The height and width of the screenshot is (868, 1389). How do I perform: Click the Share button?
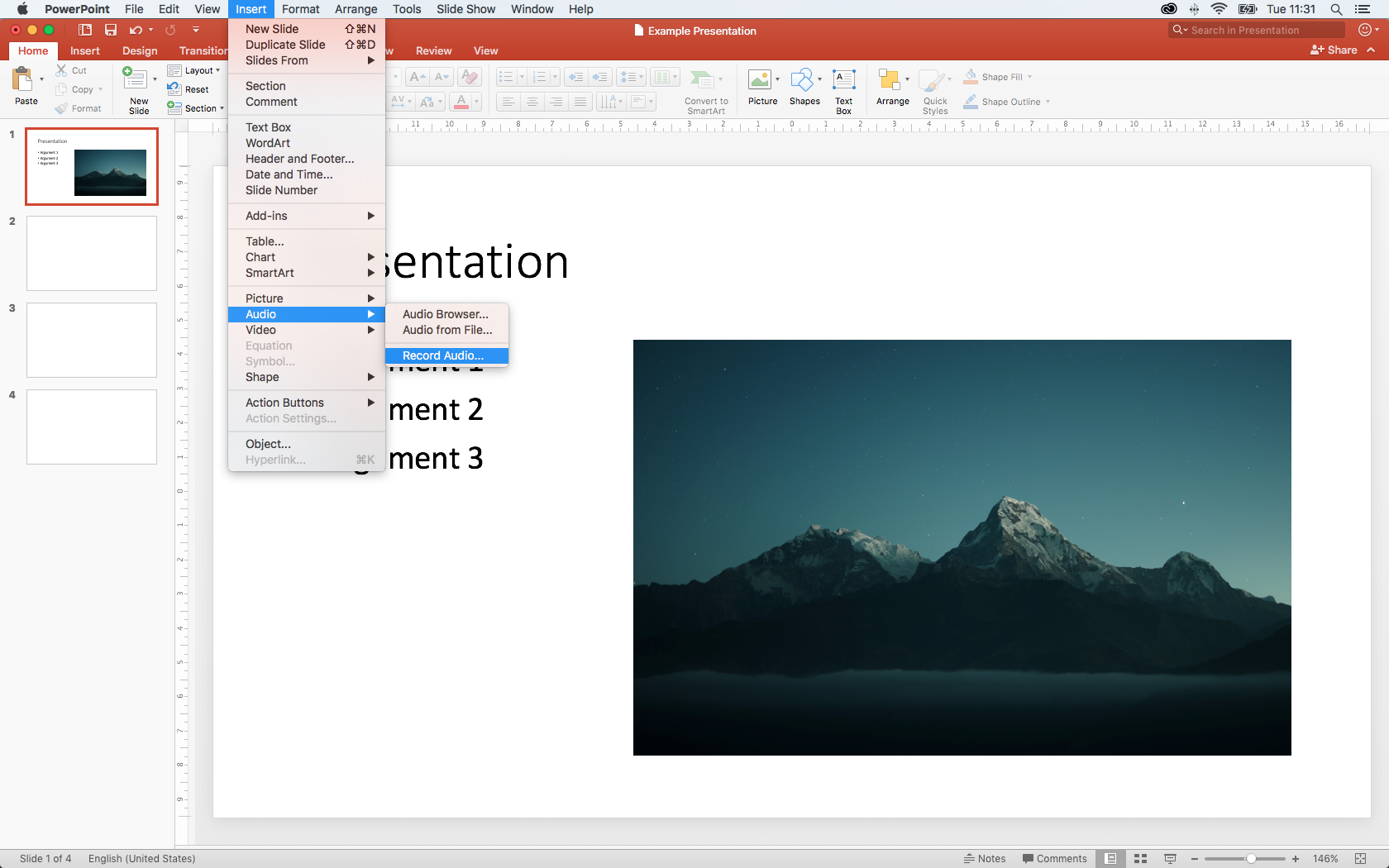1334,50
